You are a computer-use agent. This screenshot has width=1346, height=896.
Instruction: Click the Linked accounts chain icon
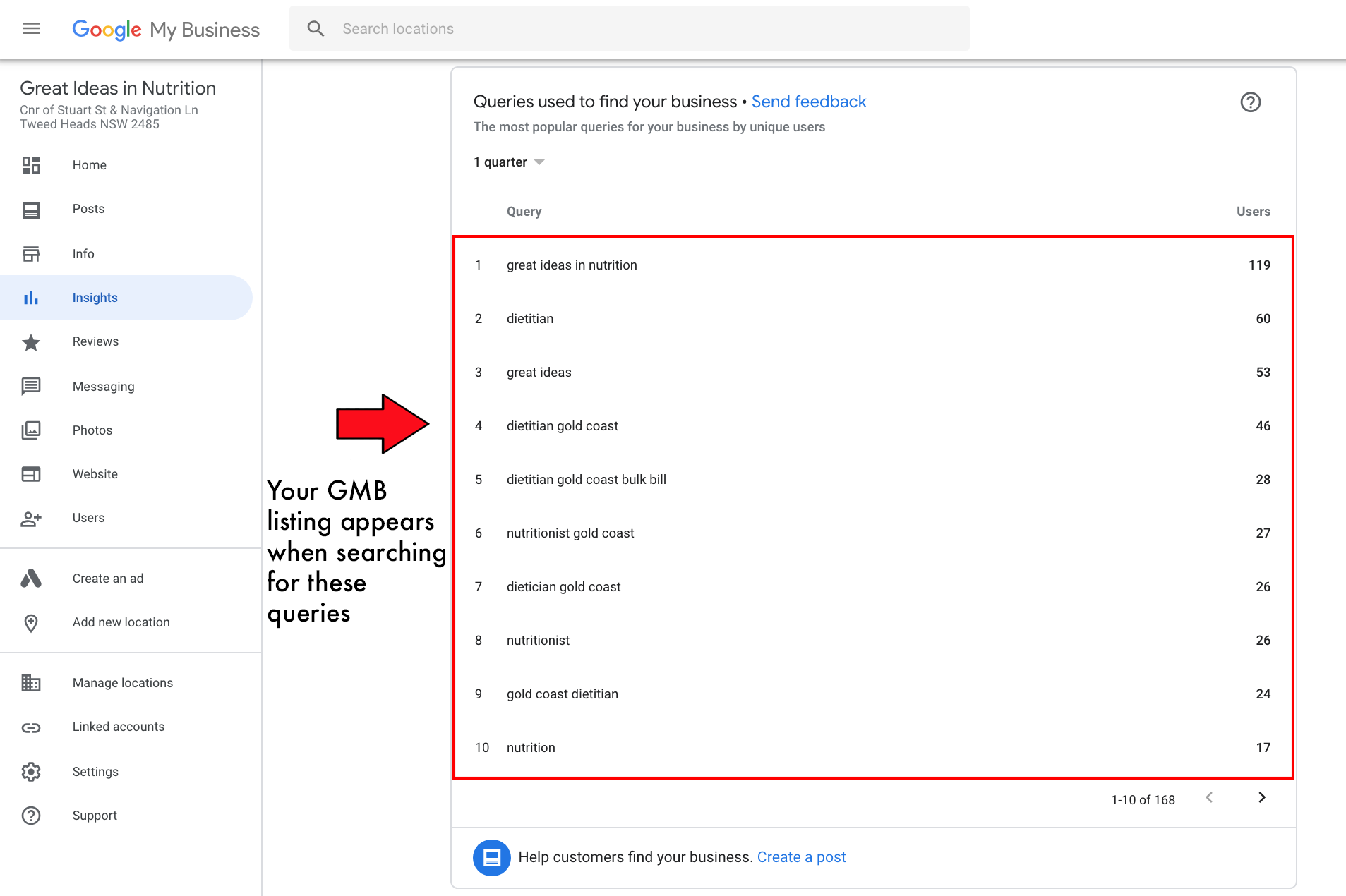[31, 727]
